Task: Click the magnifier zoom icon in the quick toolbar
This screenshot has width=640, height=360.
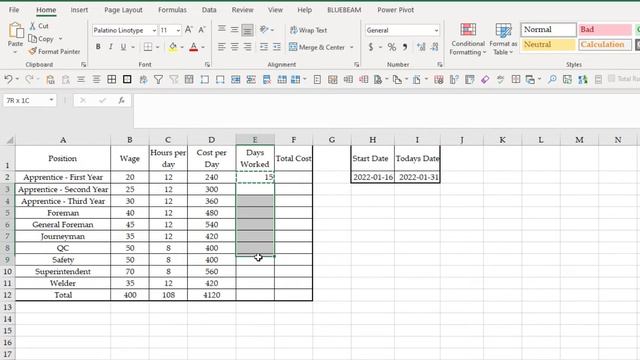Action: [x=552, y=79]
